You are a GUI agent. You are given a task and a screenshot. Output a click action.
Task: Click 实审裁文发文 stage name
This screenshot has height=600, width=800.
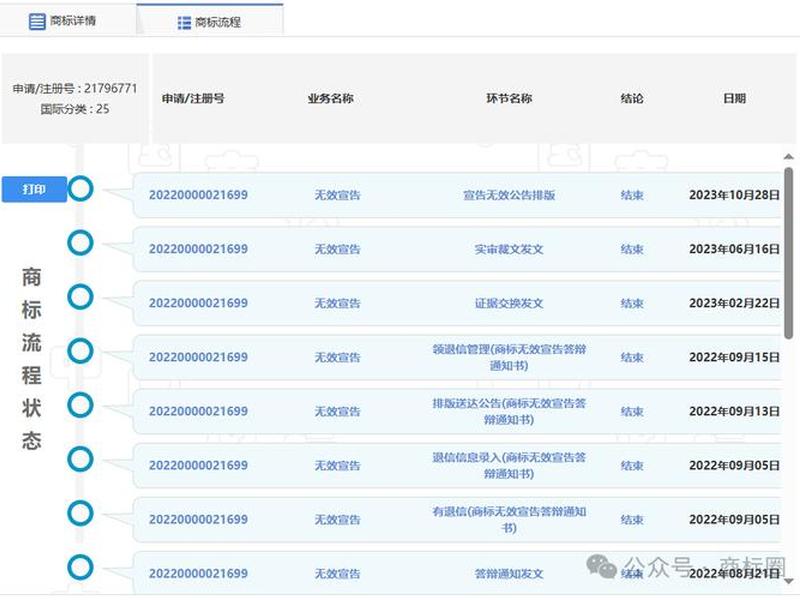[x=509, y=249]
